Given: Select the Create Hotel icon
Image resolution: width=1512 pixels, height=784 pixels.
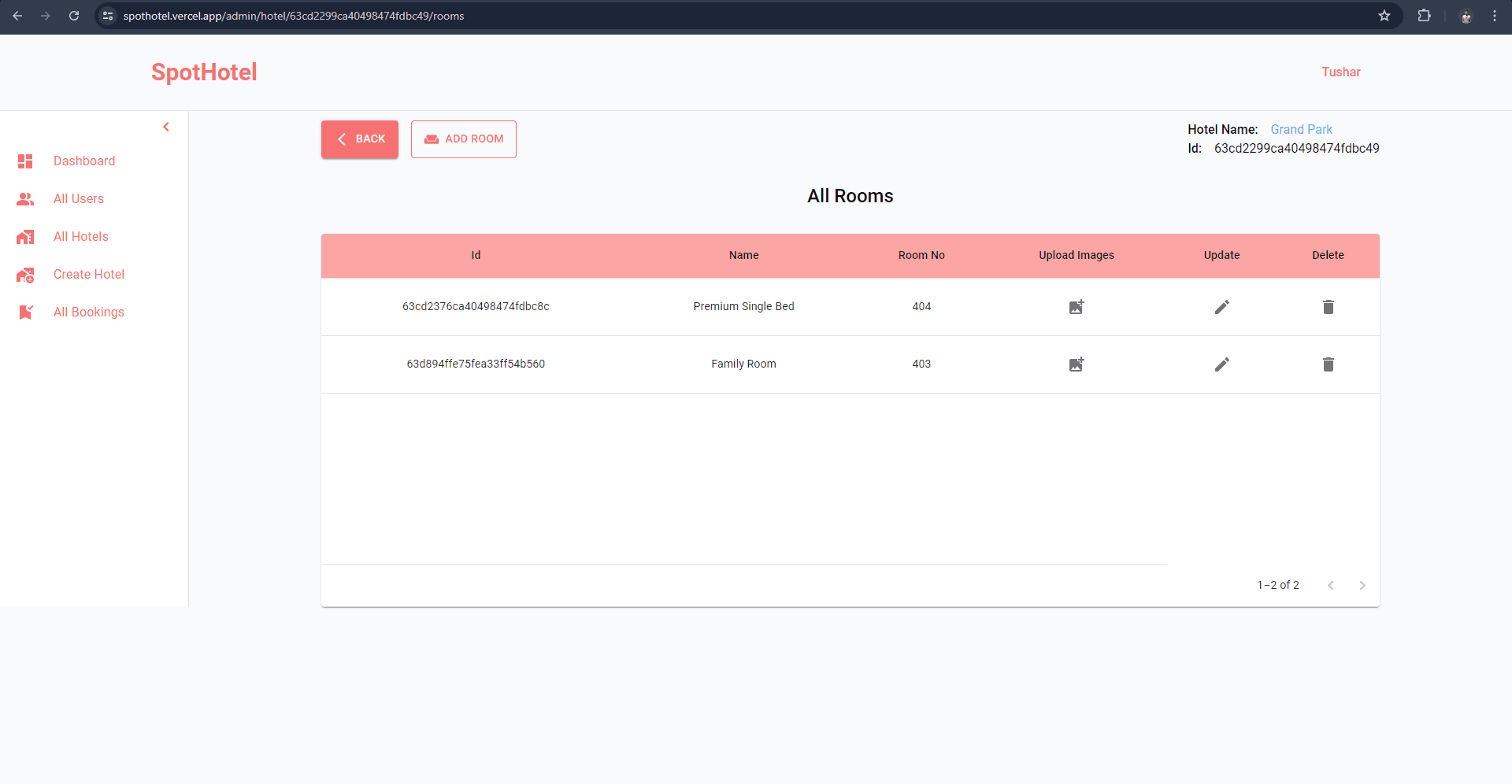Looking at the screenshot, I should [x=25, y=274].
